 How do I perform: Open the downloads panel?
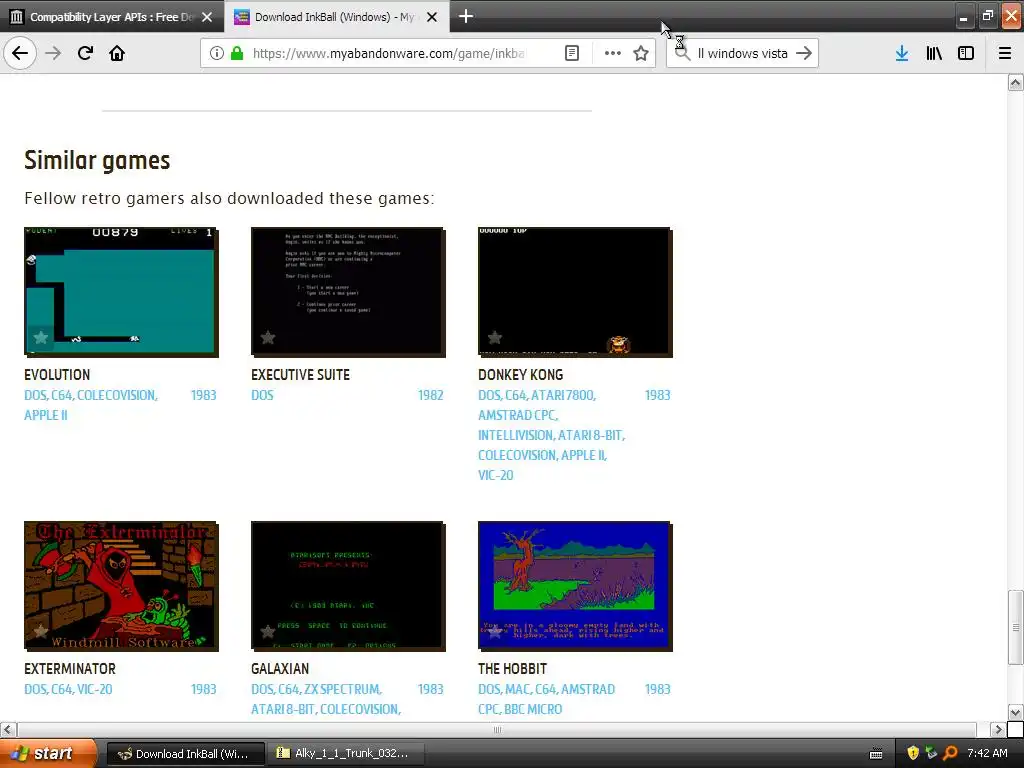point(902,54)
